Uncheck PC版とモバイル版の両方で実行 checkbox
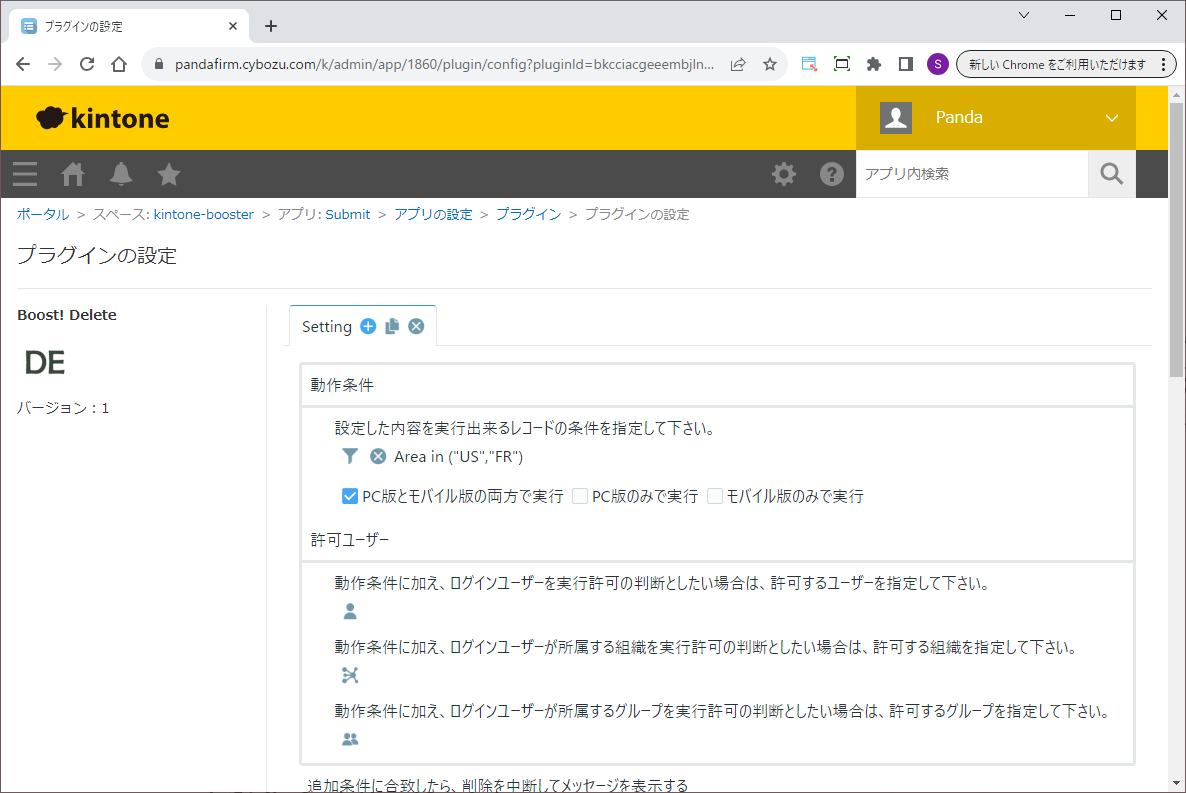The width and height of the screenshot is (1186, 793). pos(350,496)
